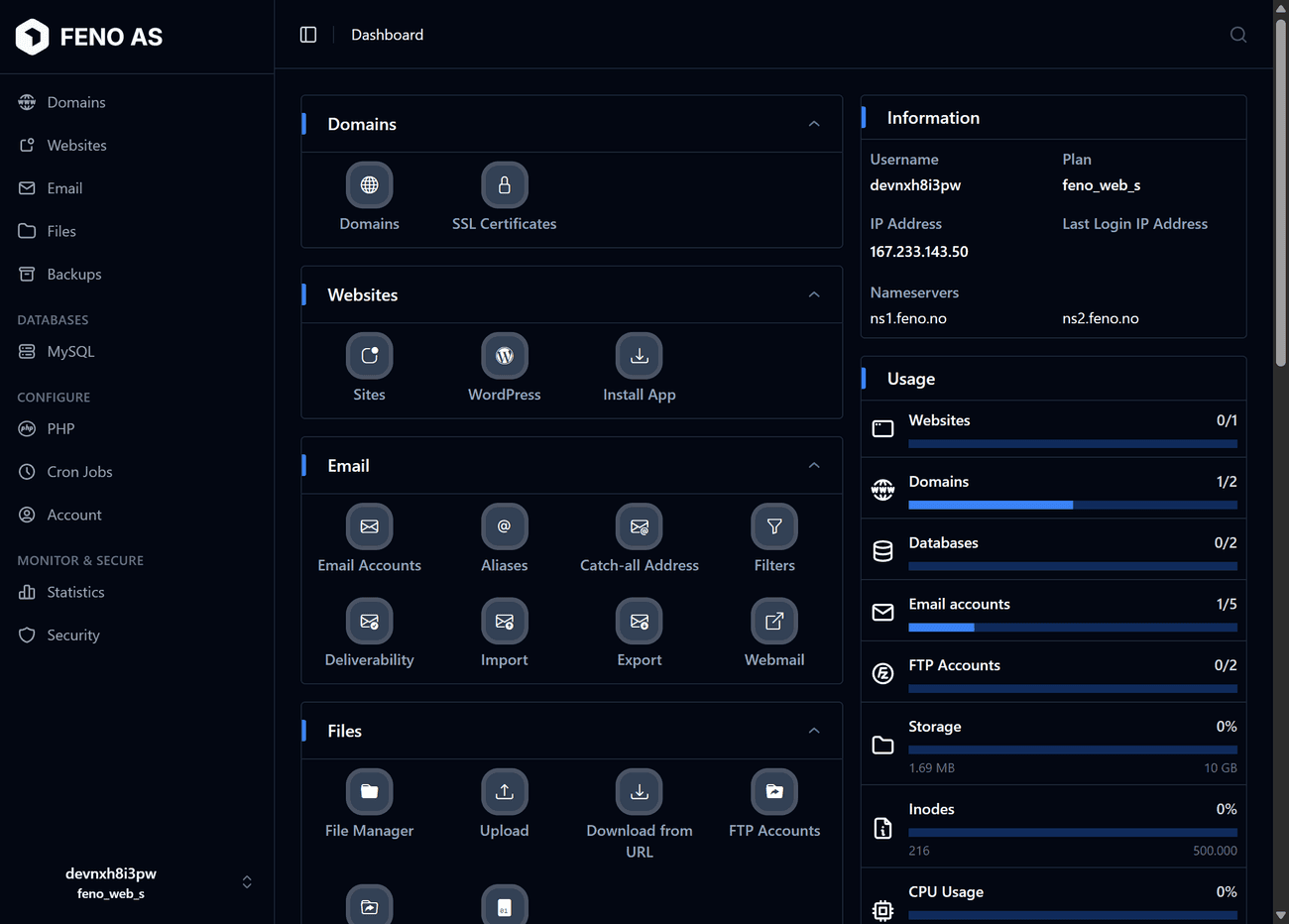
Task: Open Cron Jobs in sidebar
Action: 137,472
